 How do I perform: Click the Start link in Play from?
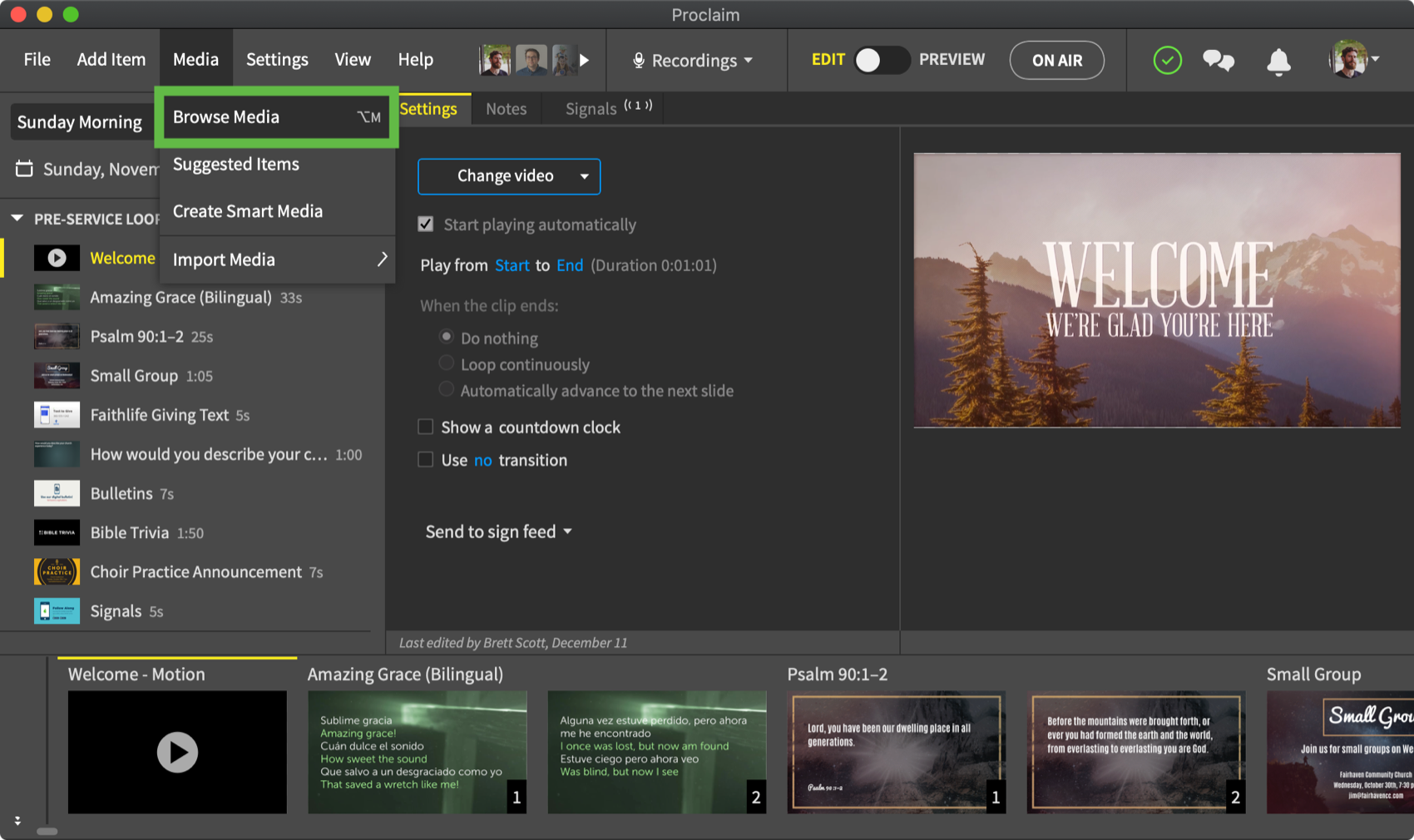coord(512,264)
